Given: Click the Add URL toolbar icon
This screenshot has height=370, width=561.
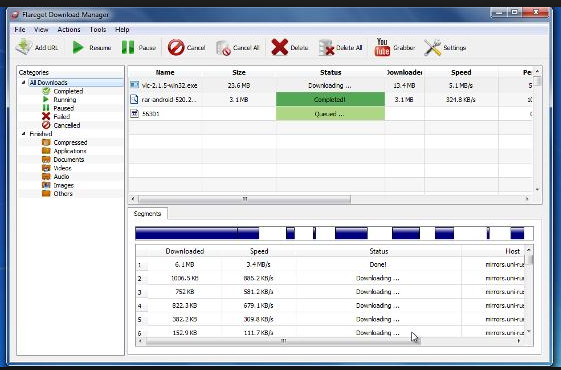Looking at the screenshot, I should 24,47.
